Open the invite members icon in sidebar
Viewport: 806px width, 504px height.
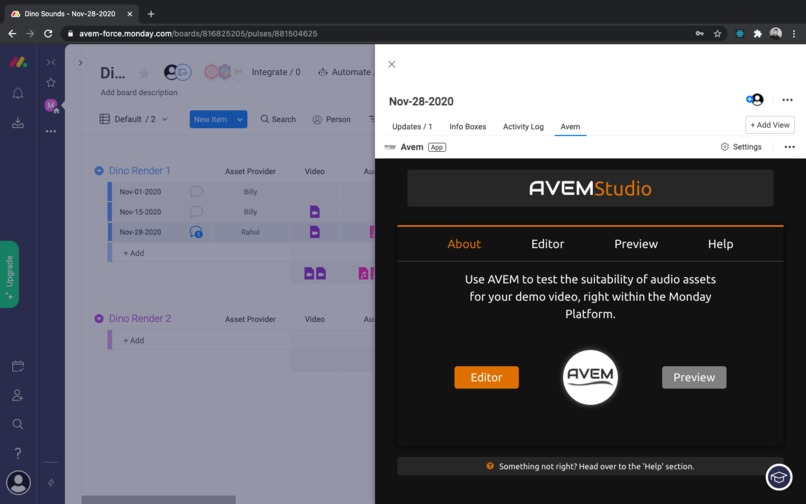(18, 395)
